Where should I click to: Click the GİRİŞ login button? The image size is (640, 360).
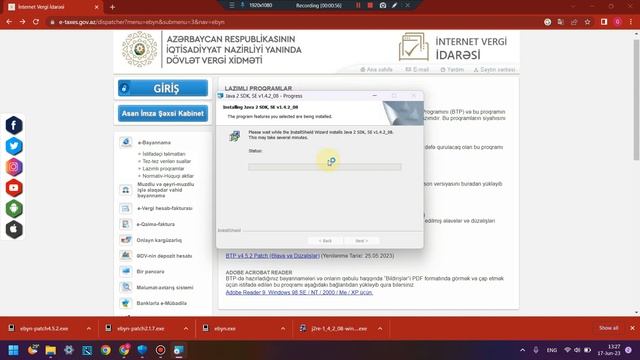163,88
